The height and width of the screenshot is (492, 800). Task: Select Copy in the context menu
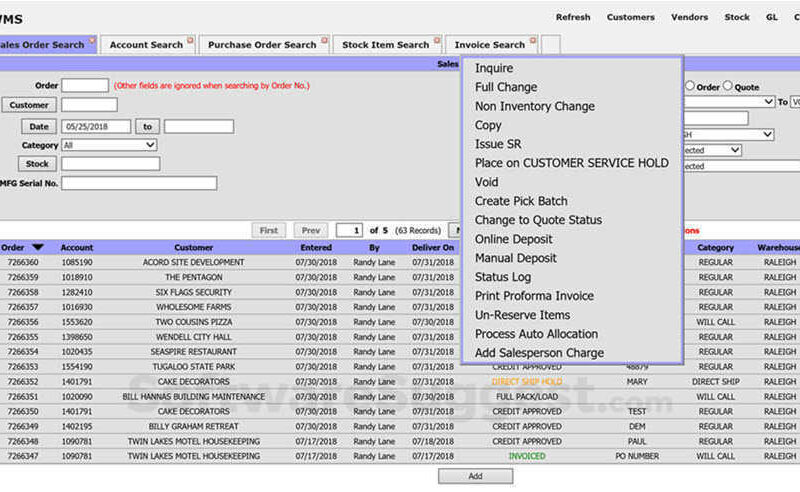pyautogui.click(x=488, y=125)
